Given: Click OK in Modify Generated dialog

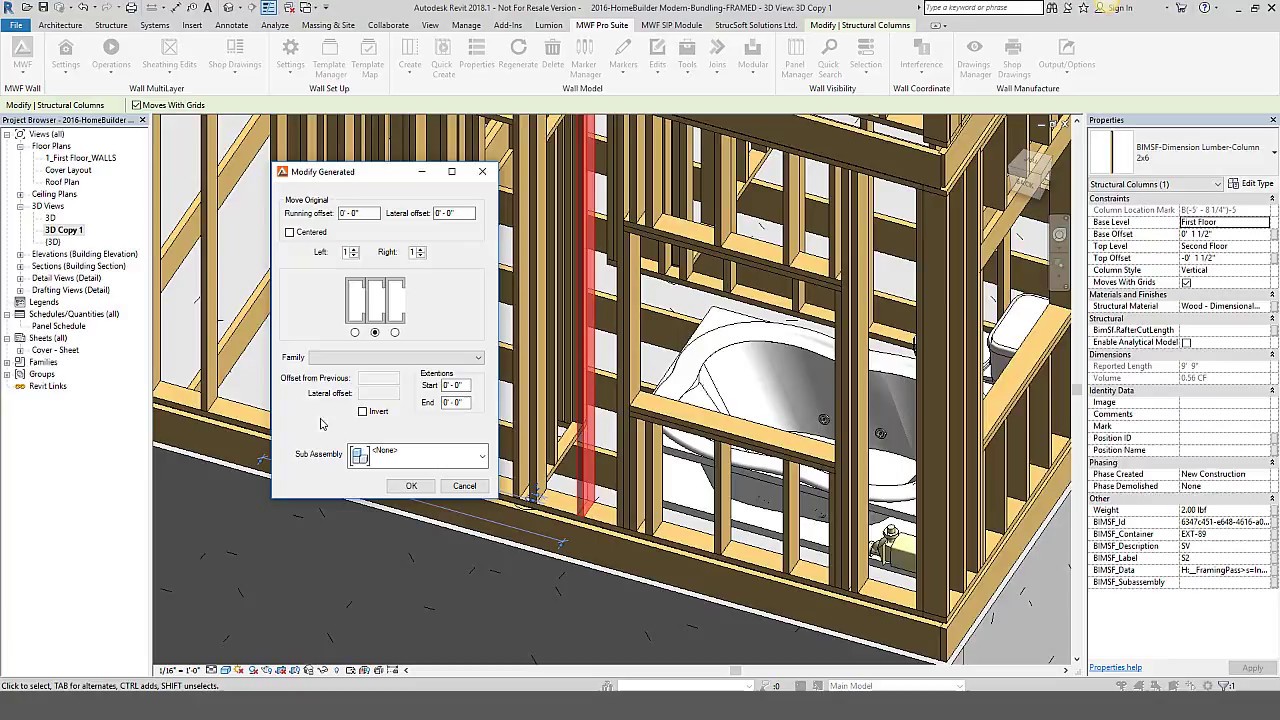Looking at the screenshot, I should (411, 486).
